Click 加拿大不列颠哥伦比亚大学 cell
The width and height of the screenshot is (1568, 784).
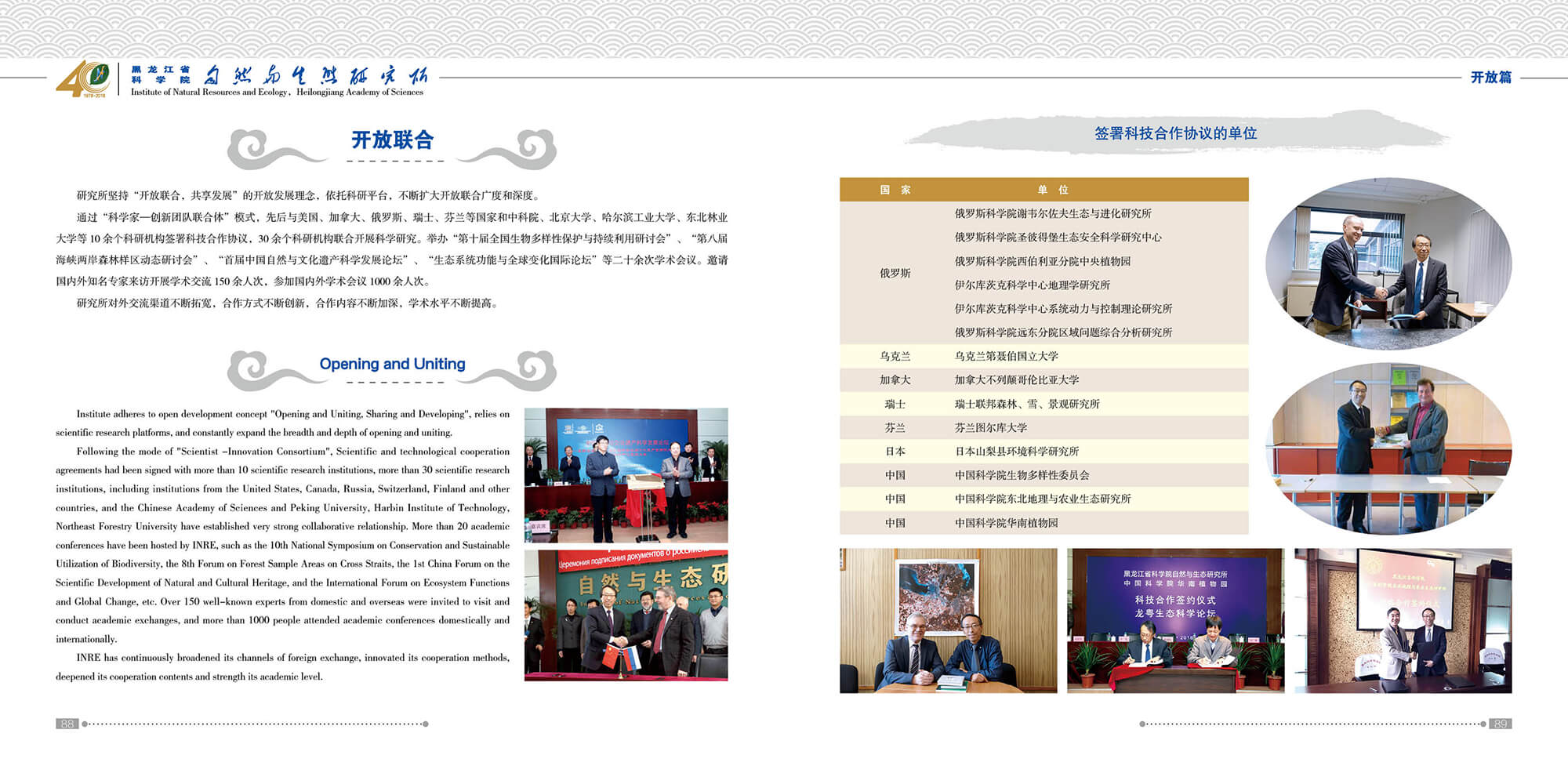pyautogui.click(x=1016, y=379)
